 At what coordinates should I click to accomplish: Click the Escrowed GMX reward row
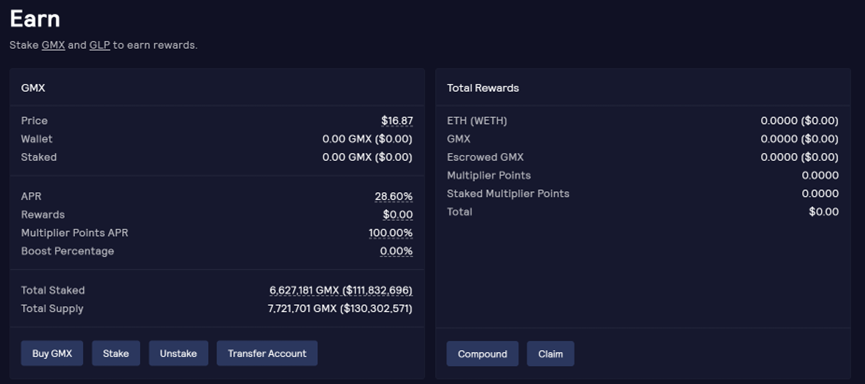(x=643, y=157)
